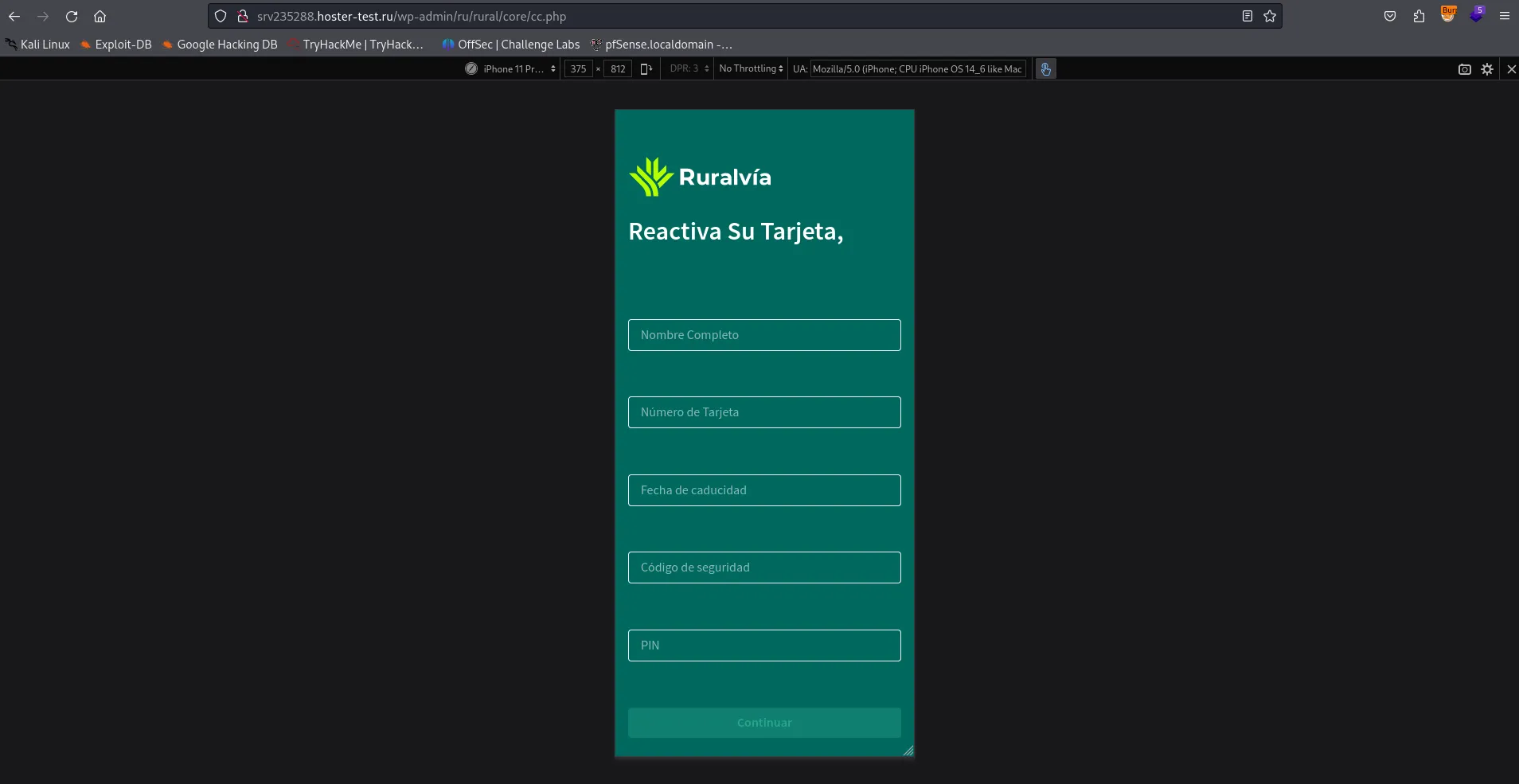Toggle reader view in the address bar
Image resolution: width=1519 pixels, height=784 pixels.
coord(1248,16)
